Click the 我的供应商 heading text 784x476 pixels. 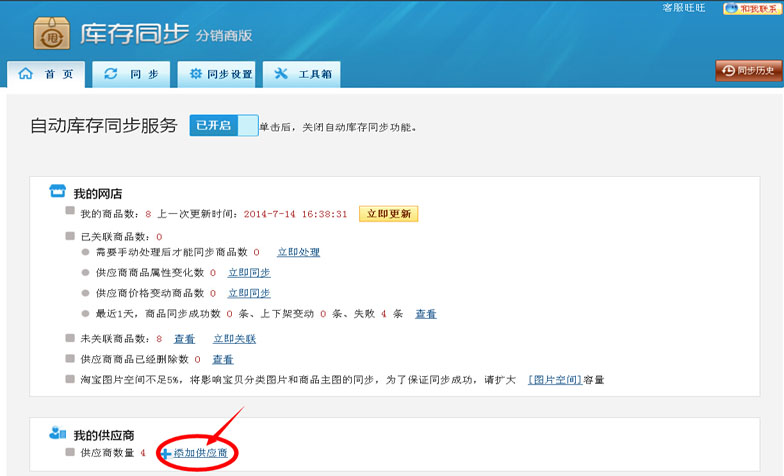(104, 435)
